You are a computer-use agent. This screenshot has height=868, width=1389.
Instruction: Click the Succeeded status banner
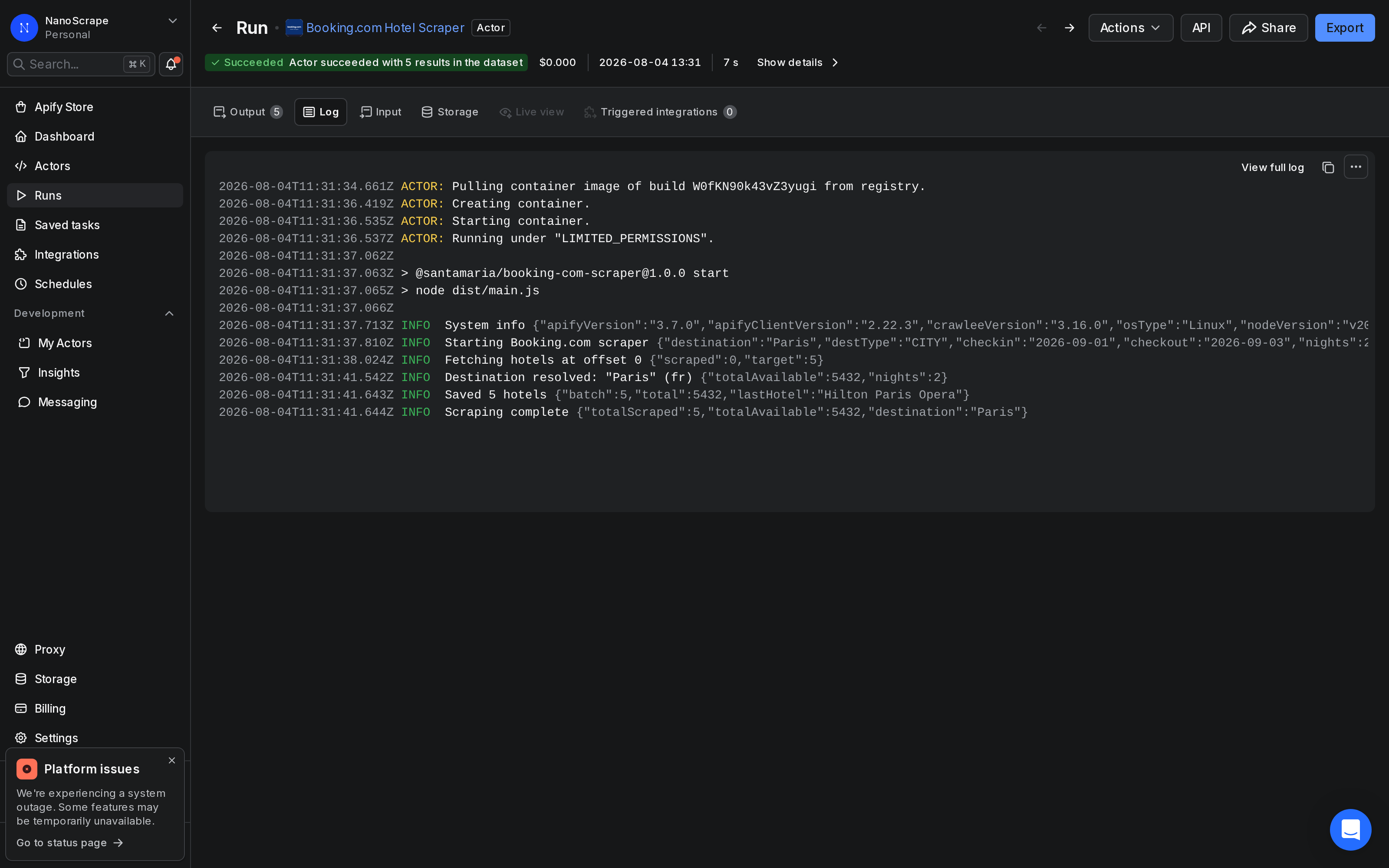366,62
